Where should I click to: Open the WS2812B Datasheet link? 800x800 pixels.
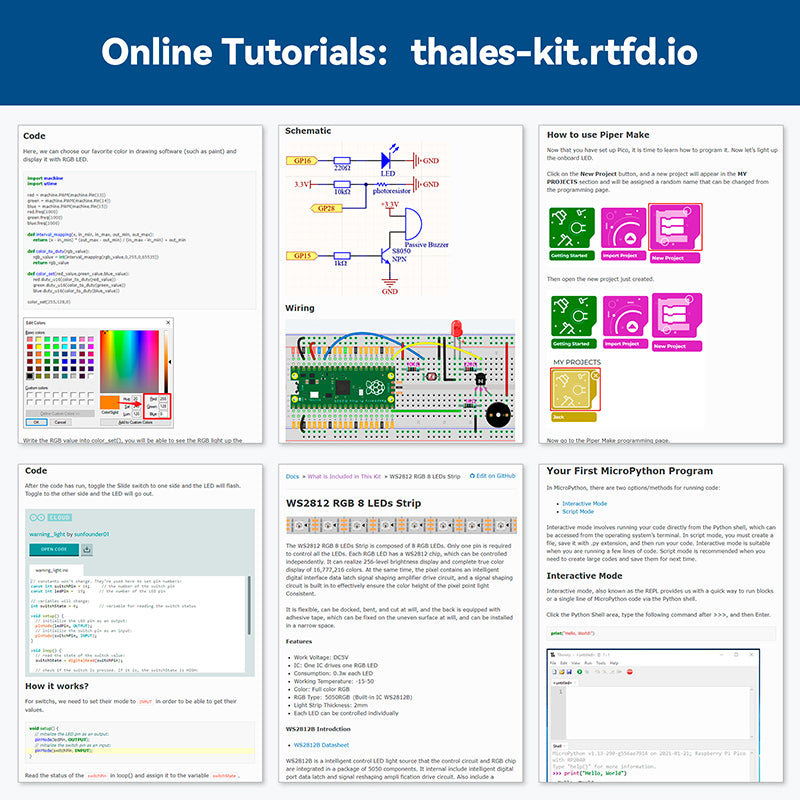click(321, 745)
